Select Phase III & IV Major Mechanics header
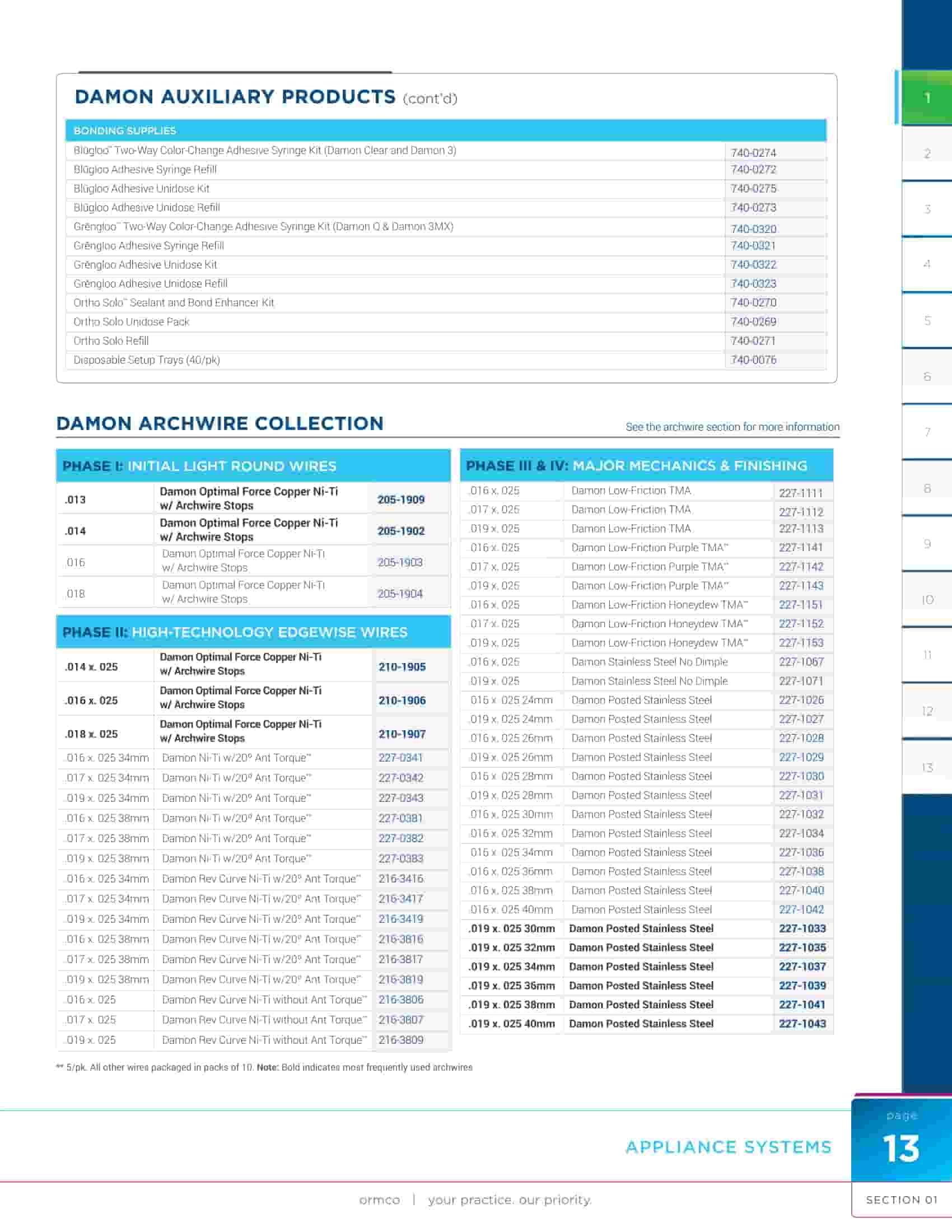 (646, 465)
